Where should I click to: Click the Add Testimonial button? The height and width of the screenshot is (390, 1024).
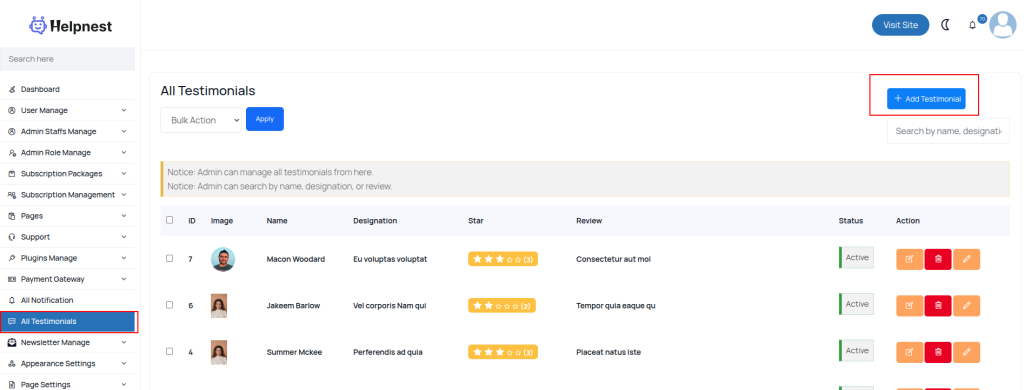[x=926, y=99]
